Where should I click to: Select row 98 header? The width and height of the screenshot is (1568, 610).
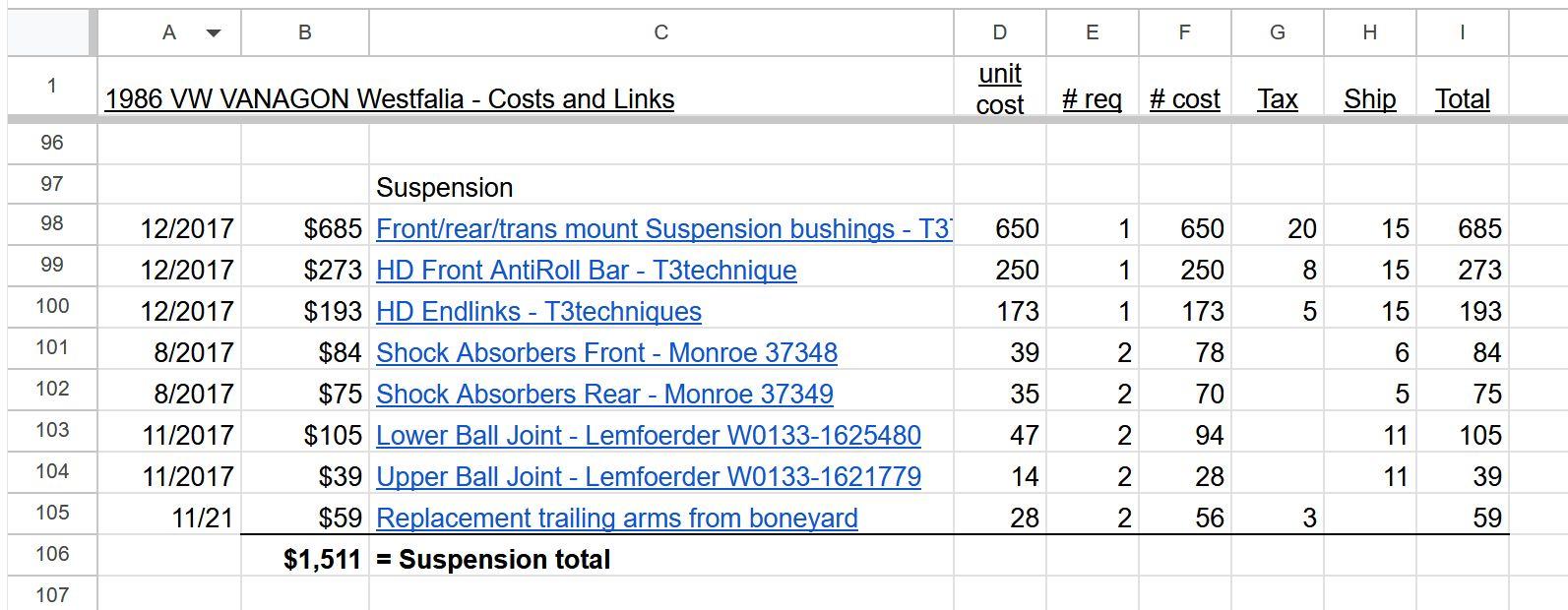(52, 224)
